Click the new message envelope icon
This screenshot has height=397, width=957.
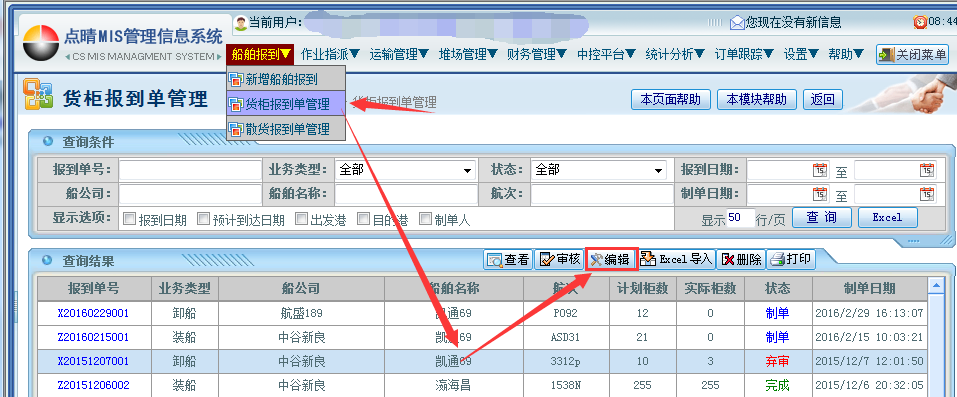coord(737,23)
